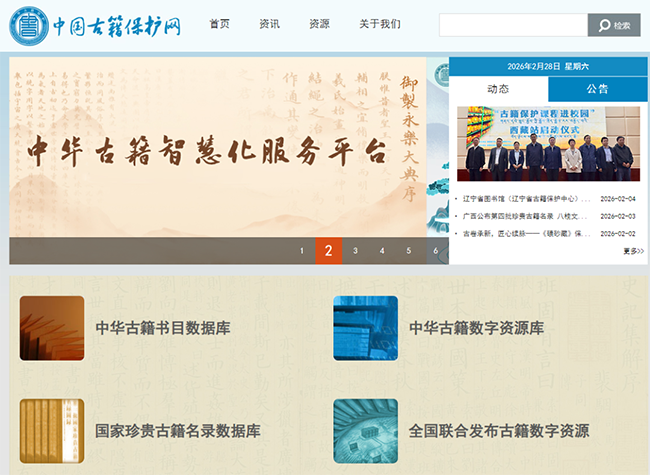The height and width of the screenshot is (475, 650).
Task: Switch to the 公告 tab
Action: tap(598, 89)
